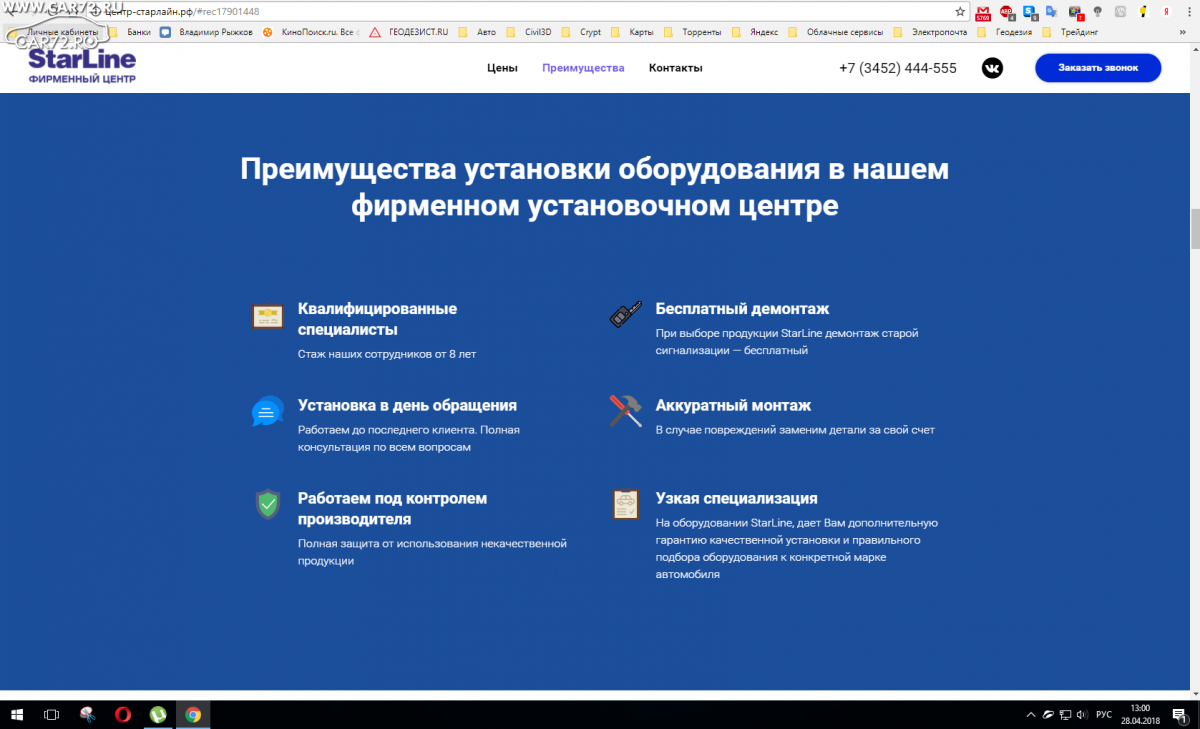
Task: Click the VK social network icon
Action: (x=992, y=68)
